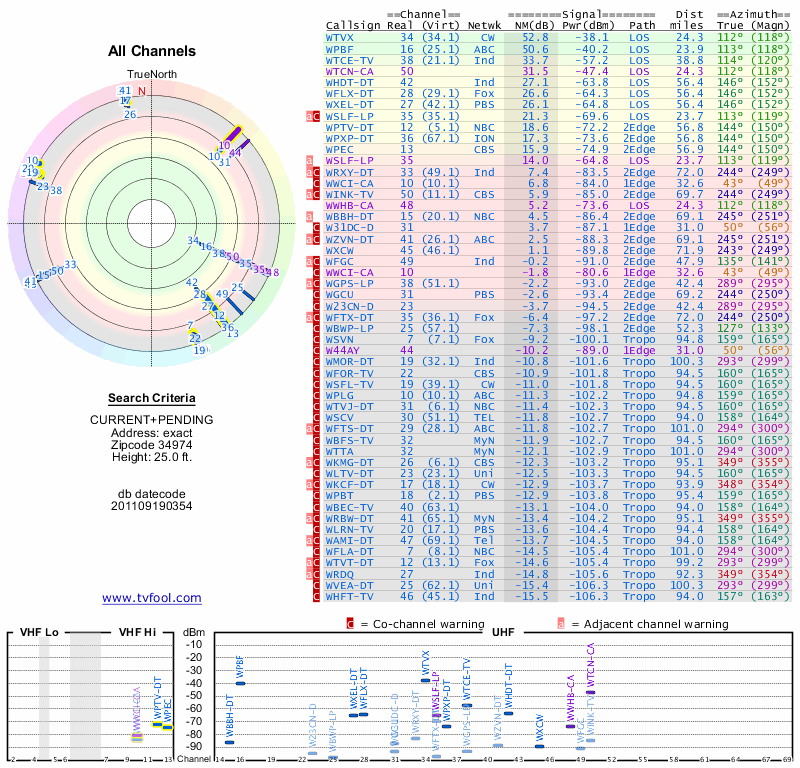Viewport: 800px width, 768px height.
Task: Click the WZVN-DT callsign in the table
Action: pos(349,239)
